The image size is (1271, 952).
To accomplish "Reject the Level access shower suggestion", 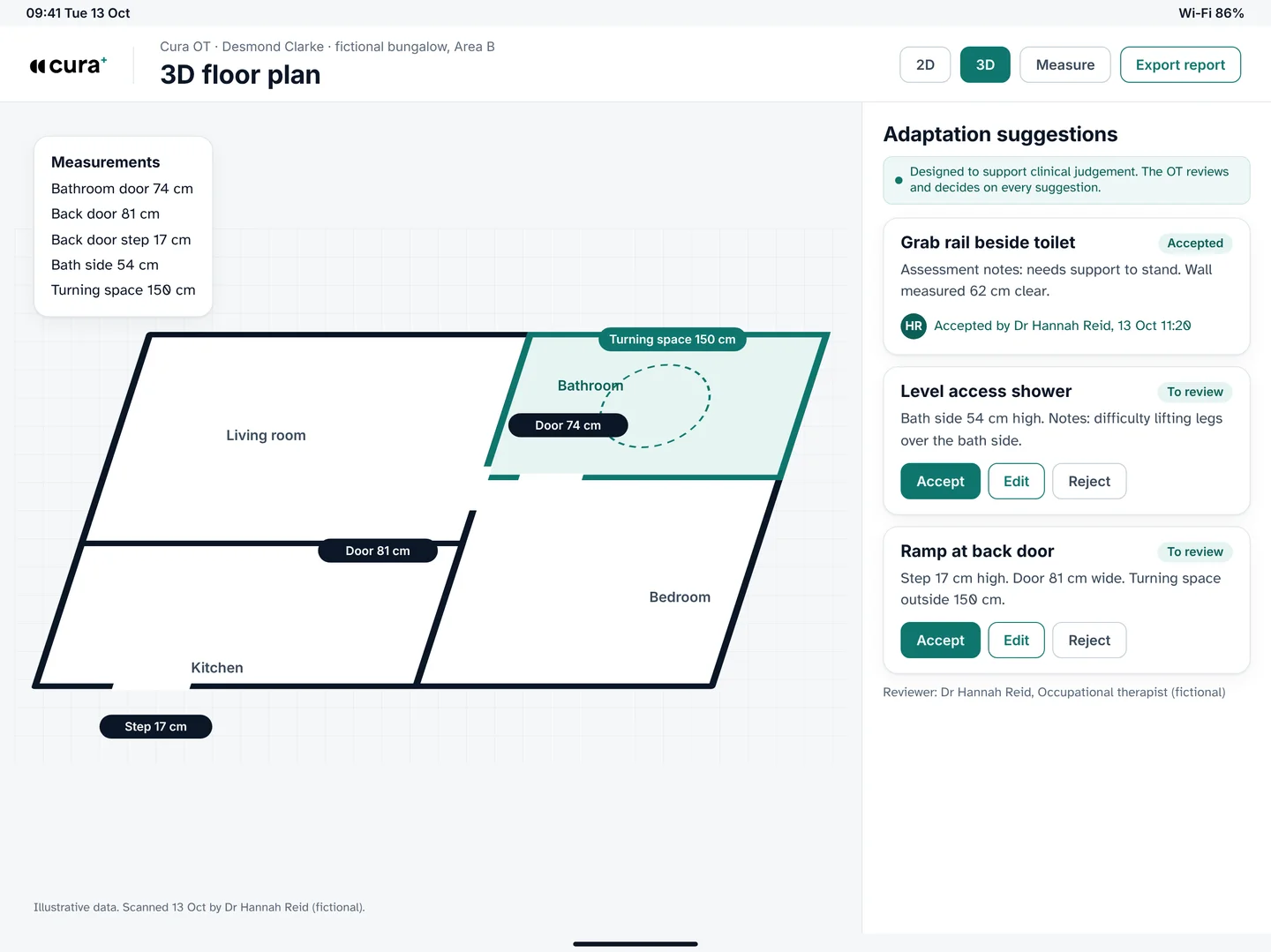I will pos(1089,482).
